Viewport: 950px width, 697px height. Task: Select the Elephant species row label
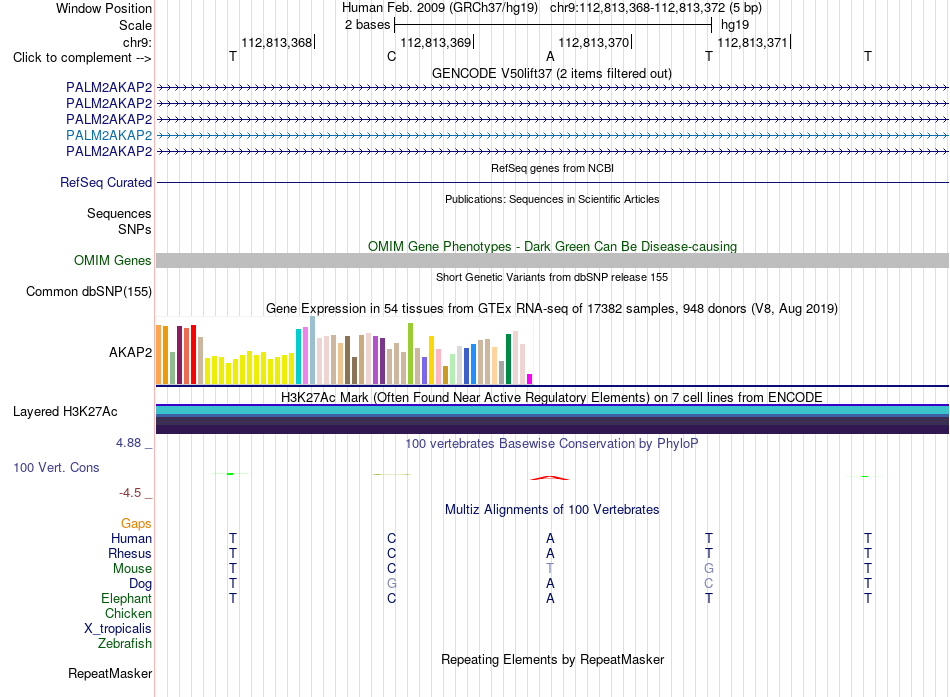click(126, 598)
